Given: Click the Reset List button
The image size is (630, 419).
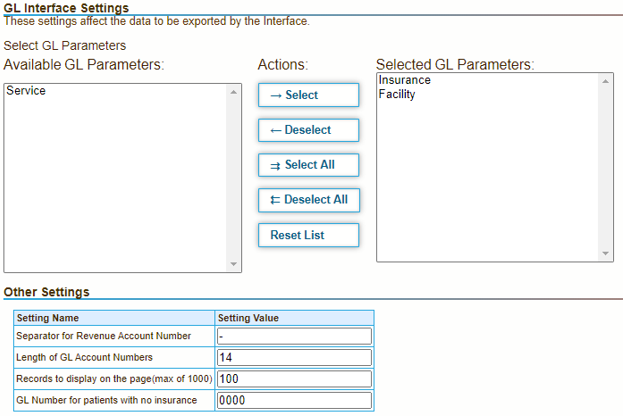Looking at the screenshot, I should pos(308,235).
